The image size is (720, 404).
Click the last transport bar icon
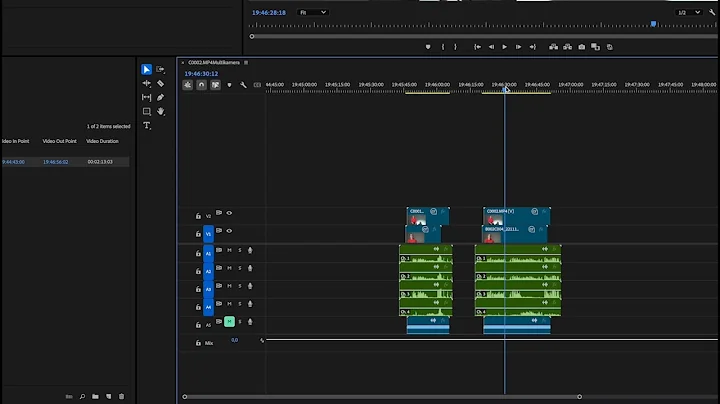pyautogui.click(x=610, y=47)
